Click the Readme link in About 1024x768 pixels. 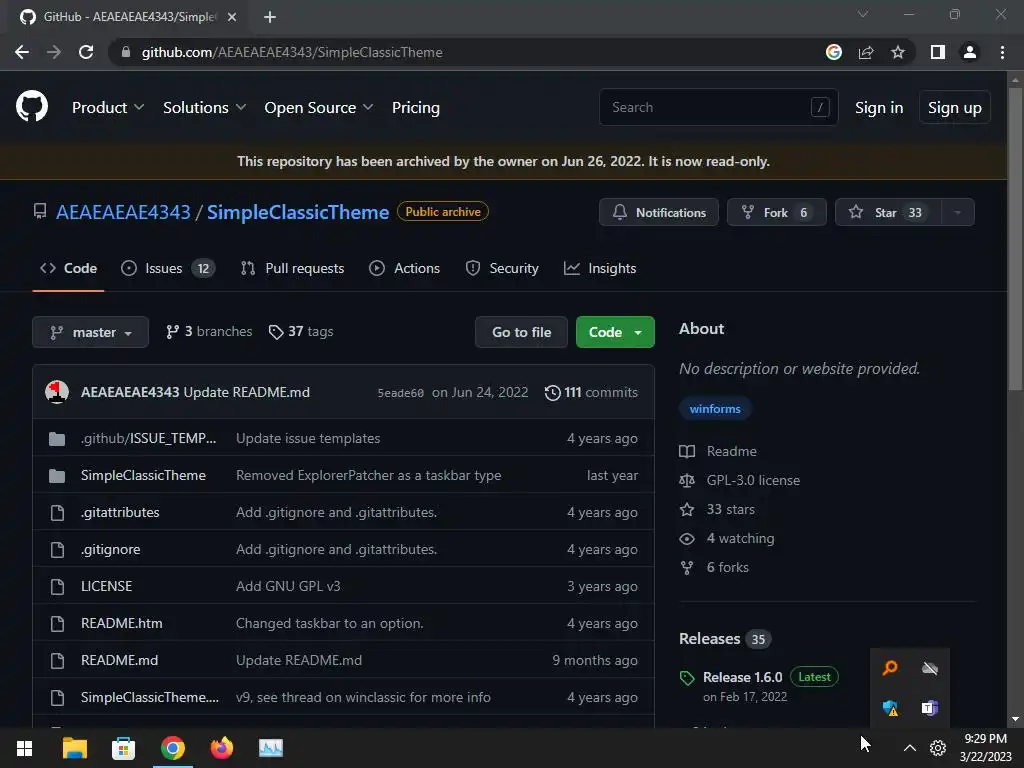click(731, 451)
